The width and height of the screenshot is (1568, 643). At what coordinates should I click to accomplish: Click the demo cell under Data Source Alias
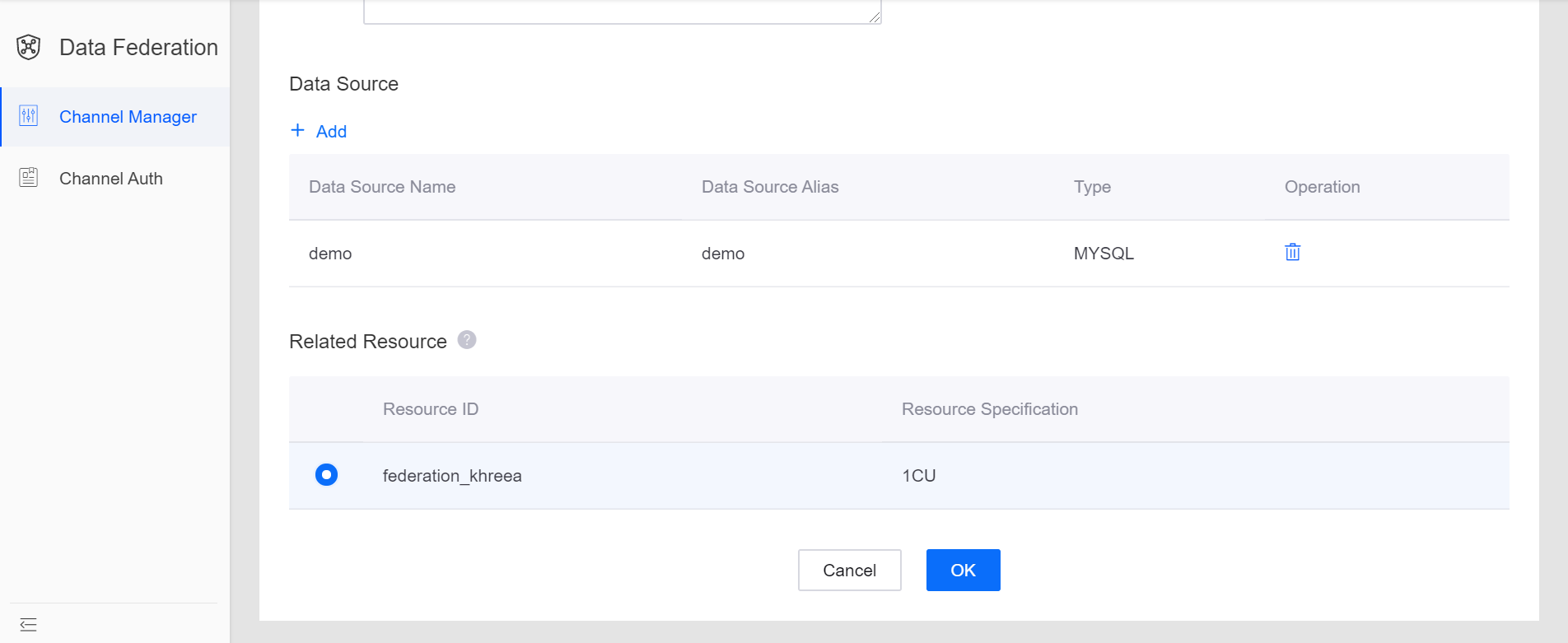[x=723, y=254]
